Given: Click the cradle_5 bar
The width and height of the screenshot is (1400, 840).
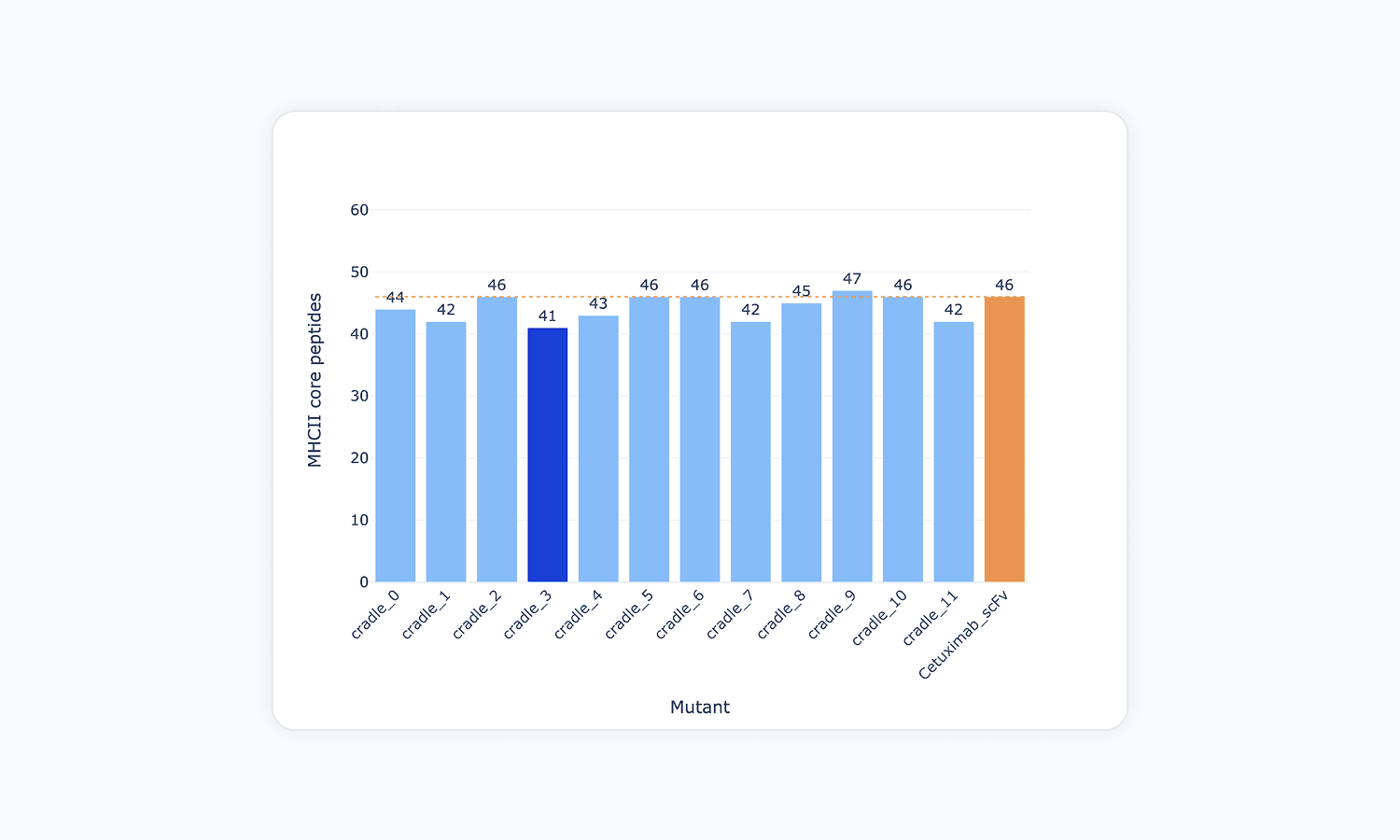Looking at the screenshot, I should (649, 439).
